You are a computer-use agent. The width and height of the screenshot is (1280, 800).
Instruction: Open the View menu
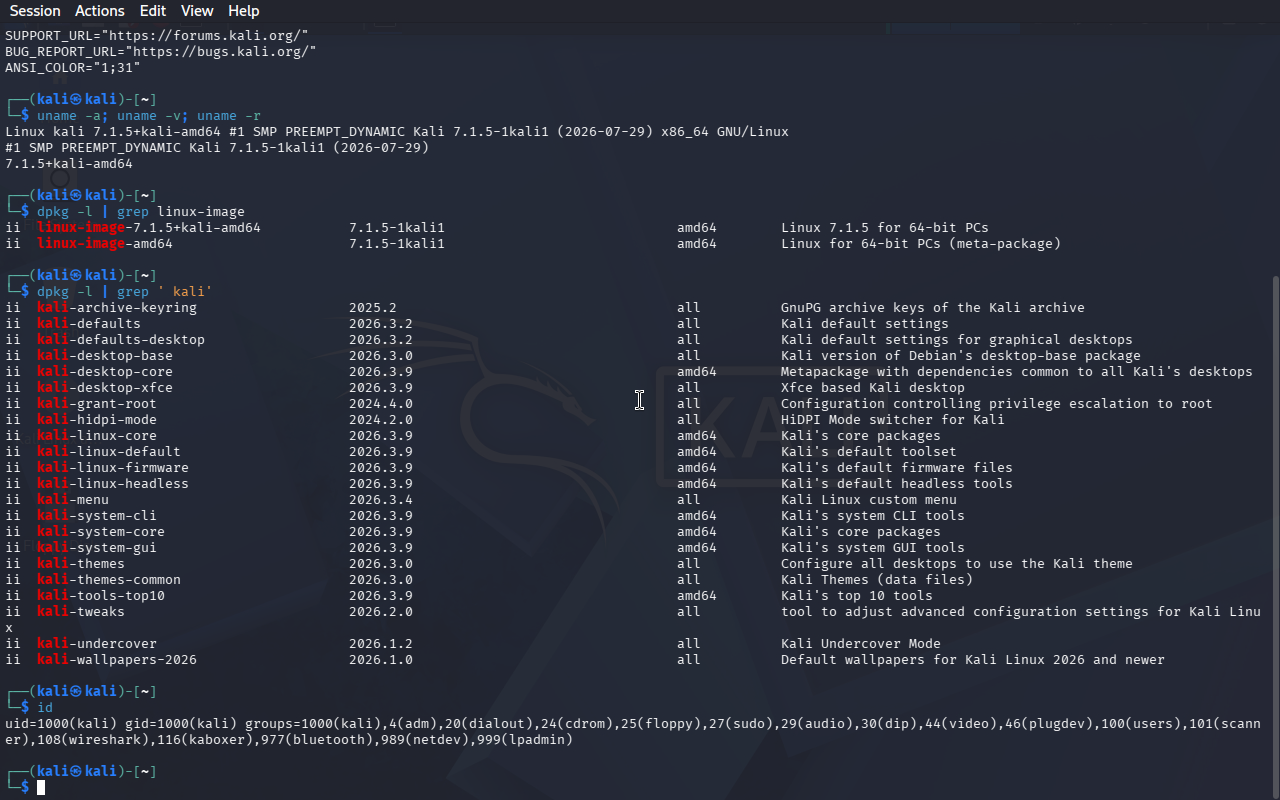click(x=197, y=11)
